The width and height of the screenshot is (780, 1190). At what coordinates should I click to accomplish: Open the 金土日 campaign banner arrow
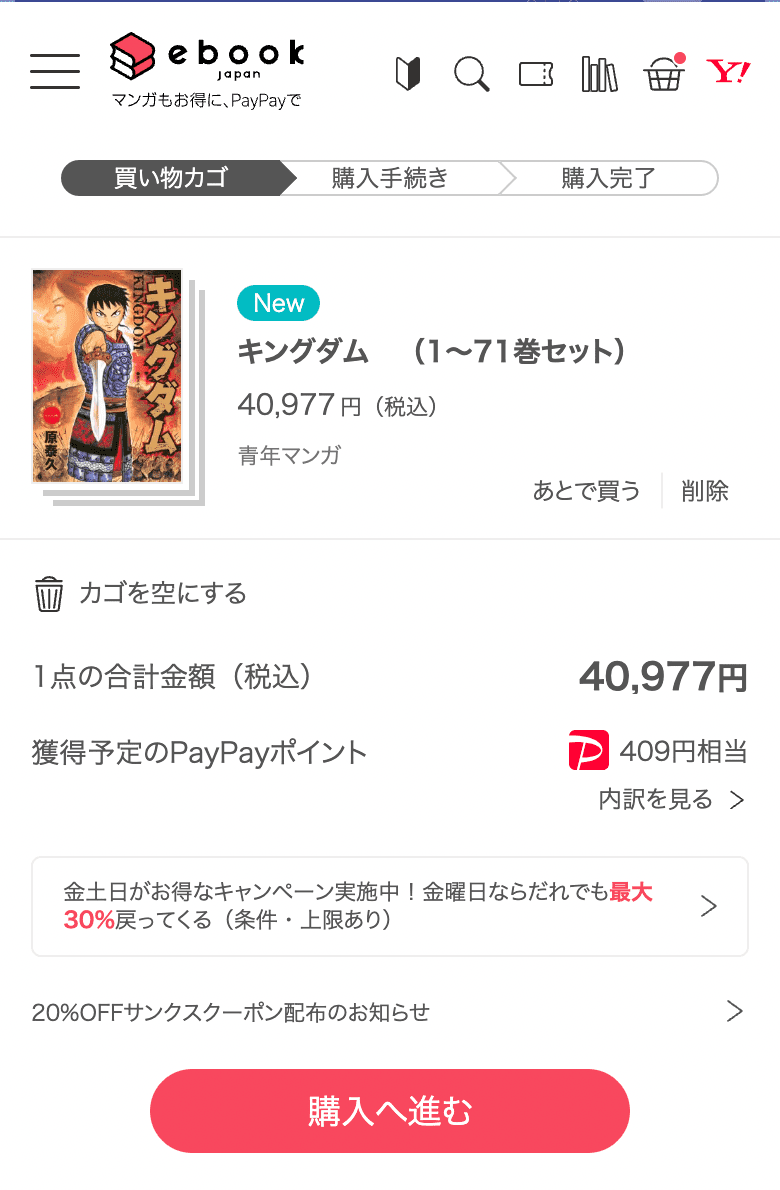[708, 907]
